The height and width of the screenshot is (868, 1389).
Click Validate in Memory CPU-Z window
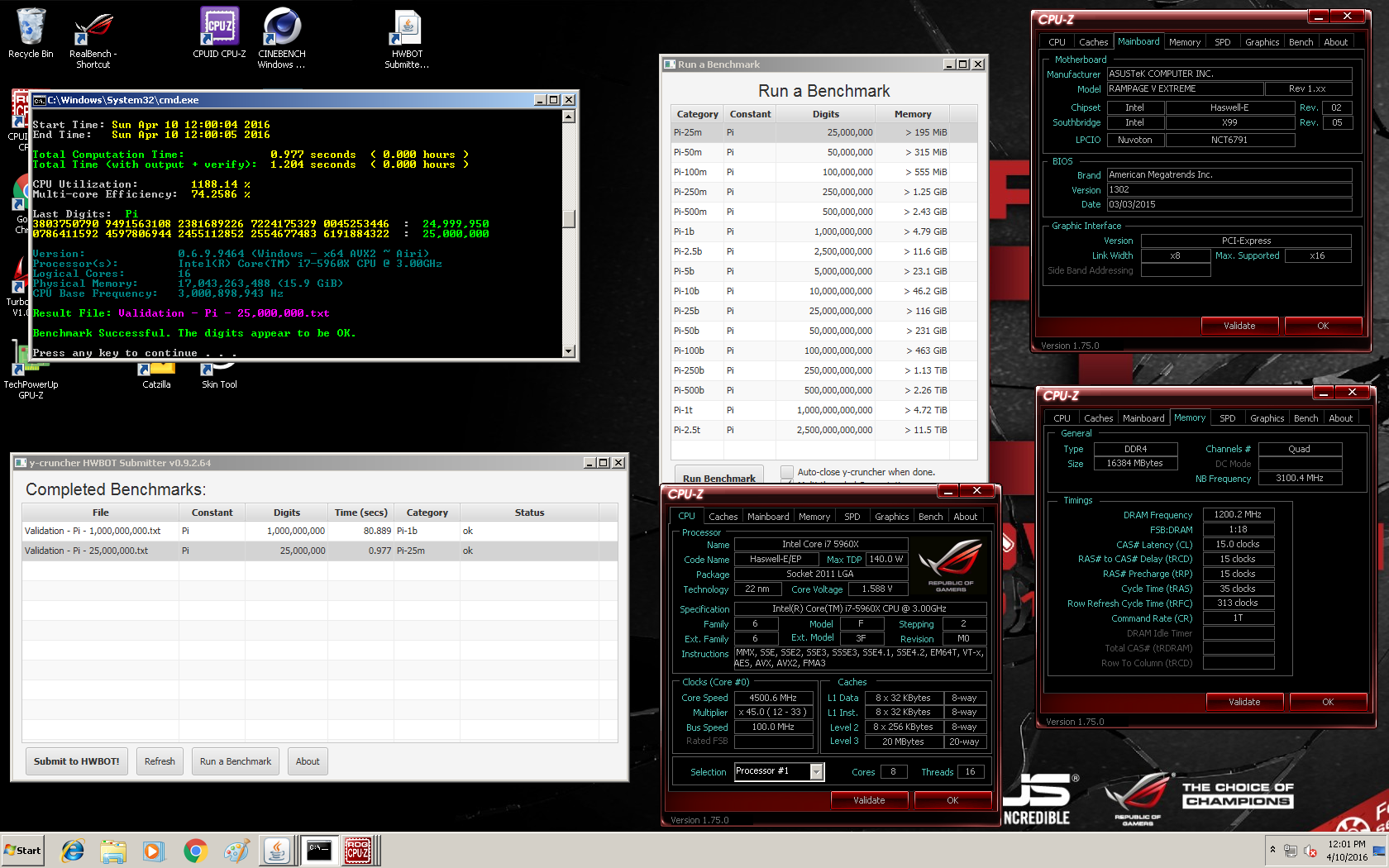point(1244,702)
